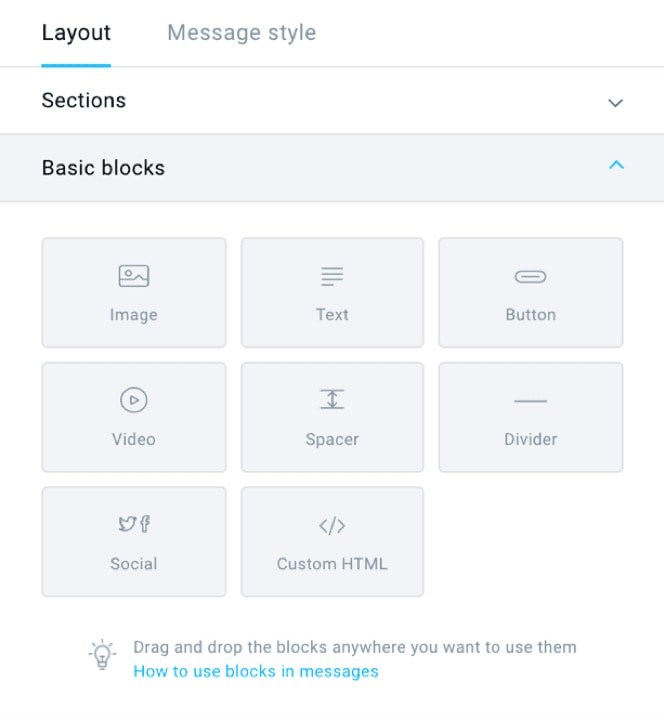The width and height of the screenshot is (664, 720).
Task: Click the Custom HTML code brackets icon
Action: 332,526
